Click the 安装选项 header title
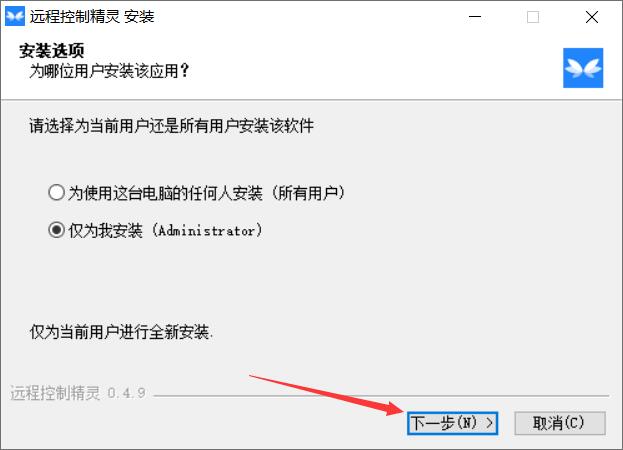Image resolution: width=623 pixels, height=450 pixels. click(x=52, y=50)
